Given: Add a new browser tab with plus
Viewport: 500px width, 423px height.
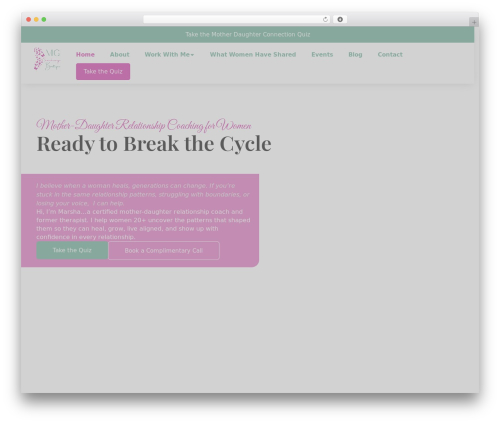Looking at the screenshot, I should point(474,22).
